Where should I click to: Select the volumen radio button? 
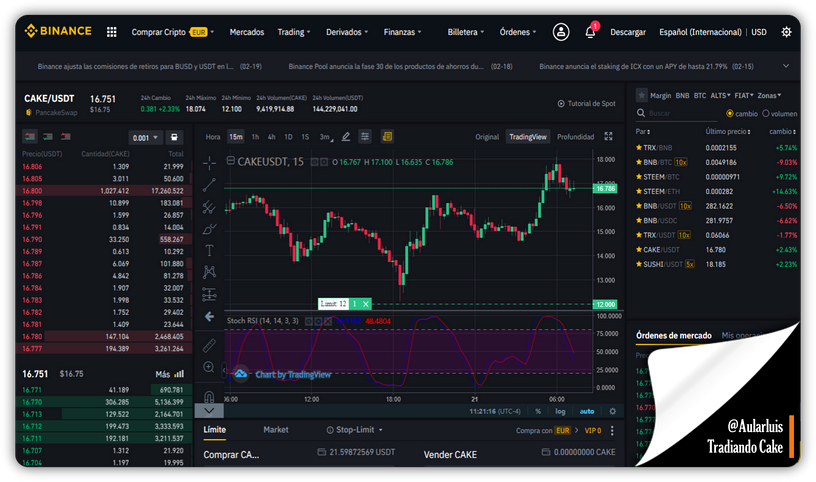click(766, 113)
